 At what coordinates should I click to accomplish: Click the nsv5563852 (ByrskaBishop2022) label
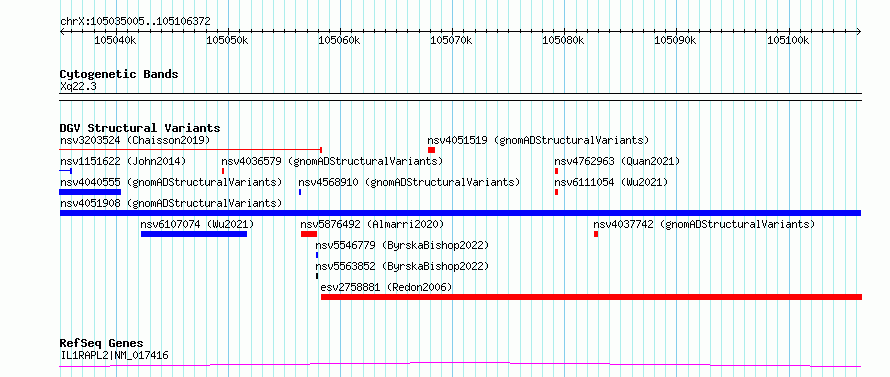click(x=402, y=266)
